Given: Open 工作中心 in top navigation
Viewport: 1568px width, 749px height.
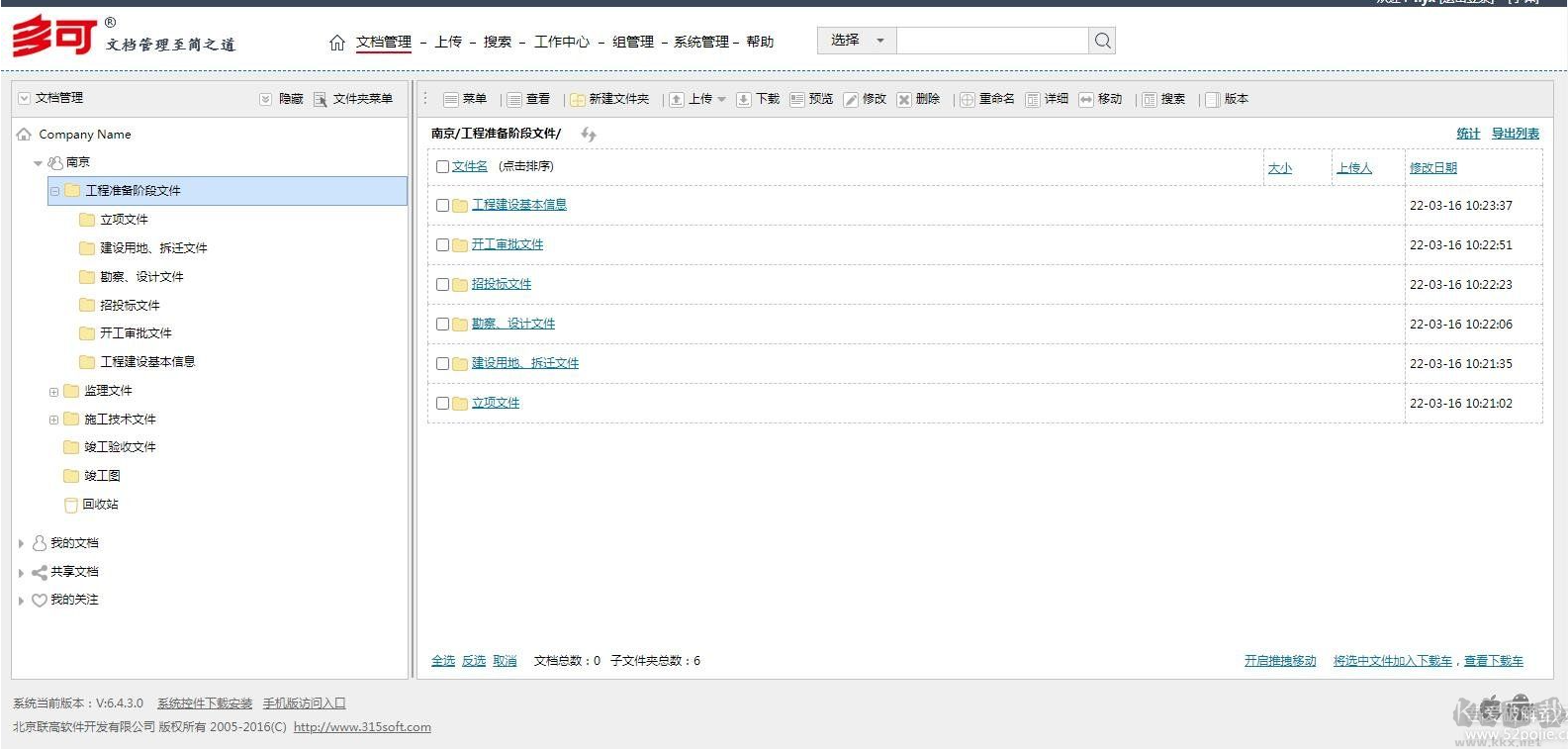Looking at the screenshot, I should [562, 42].
